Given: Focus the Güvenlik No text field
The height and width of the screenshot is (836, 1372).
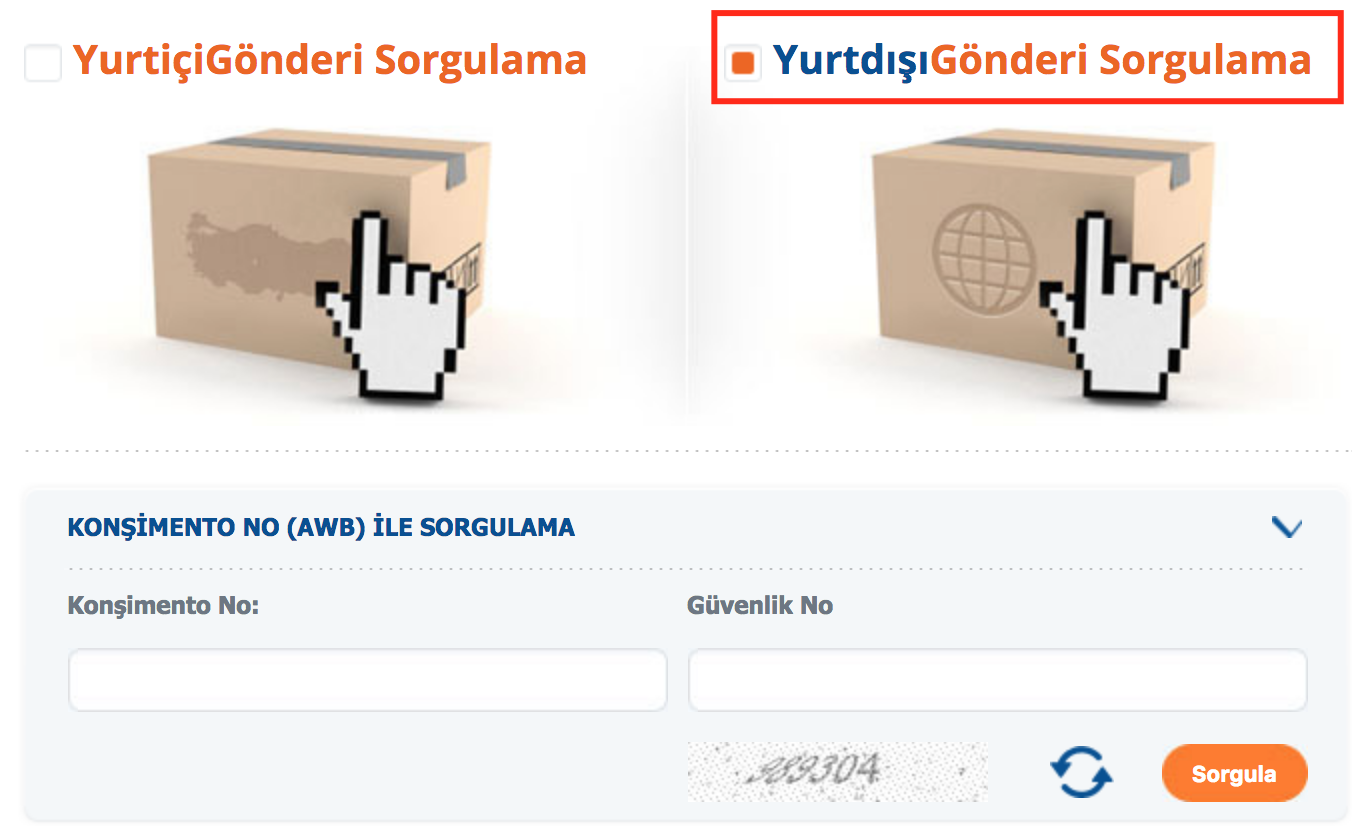Looking at the screenshot, I should (x=997, y=680).
